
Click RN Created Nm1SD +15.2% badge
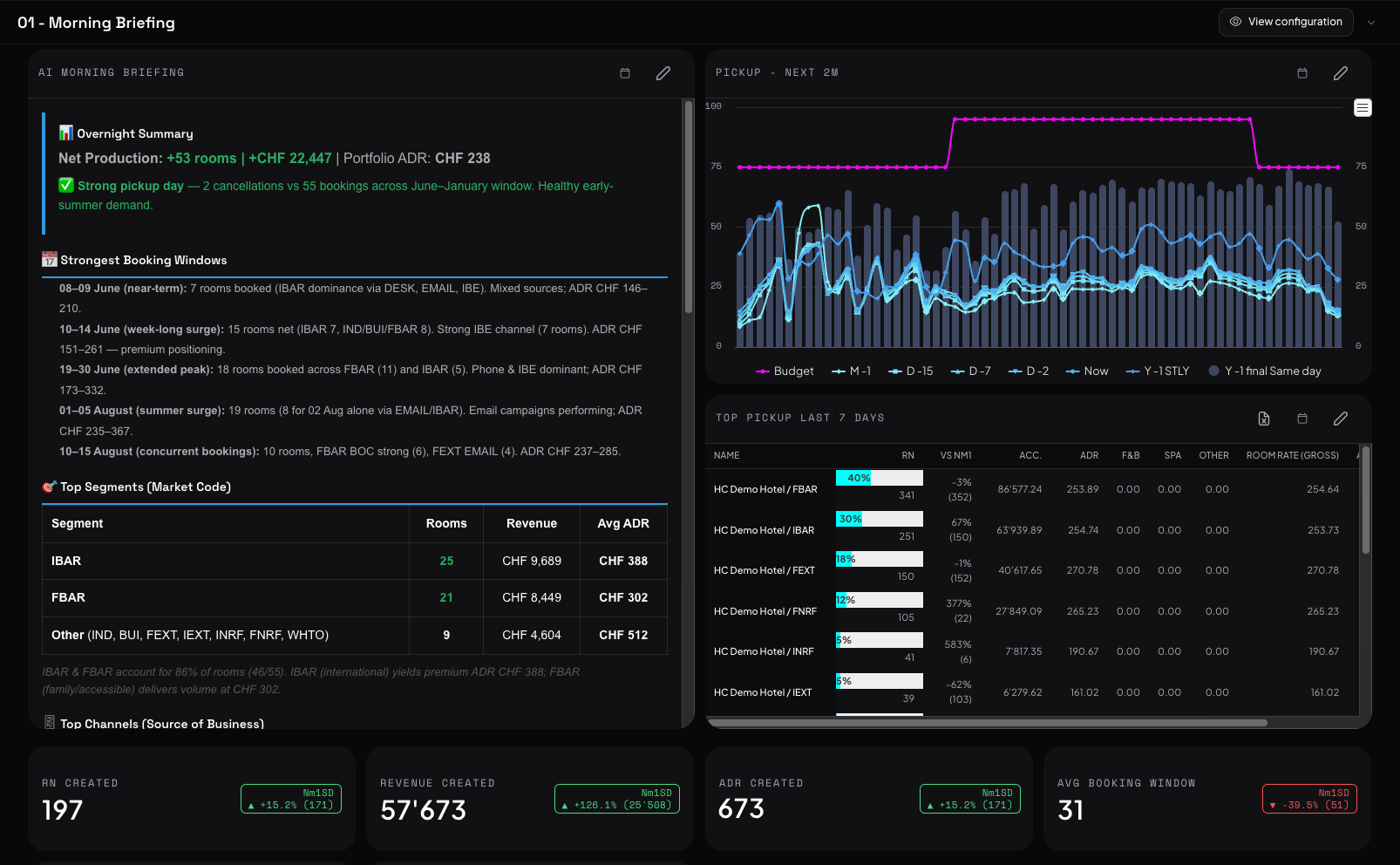pos(291,799)
